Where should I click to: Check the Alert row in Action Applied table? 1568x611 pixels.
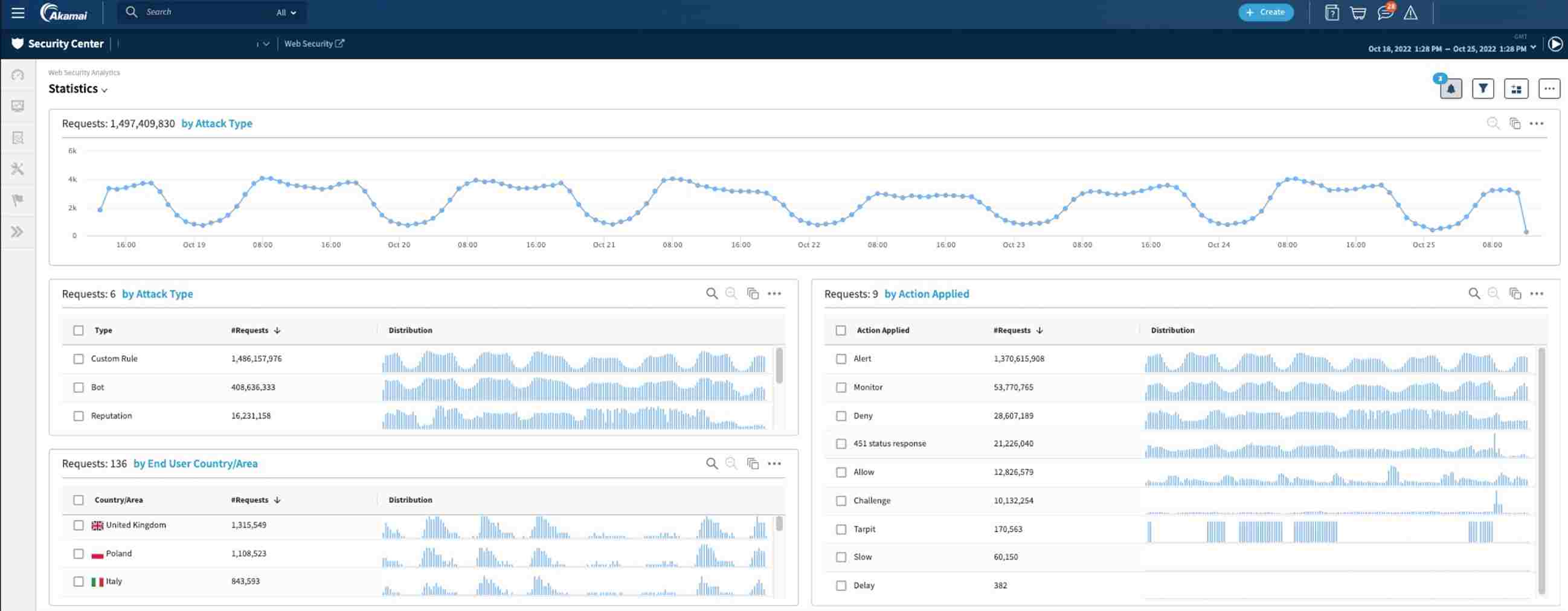point(841,359)
